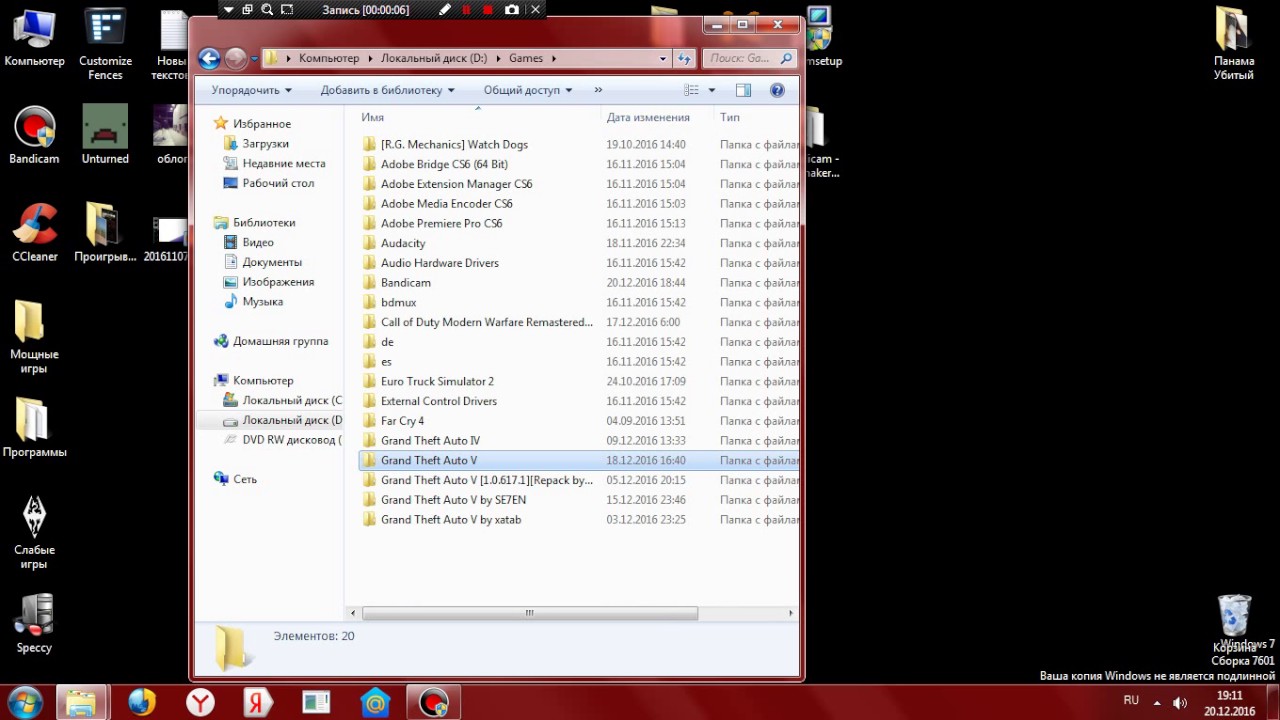Open the Windows Start orb
The image size is (1280, 720).
coord(24,702)
